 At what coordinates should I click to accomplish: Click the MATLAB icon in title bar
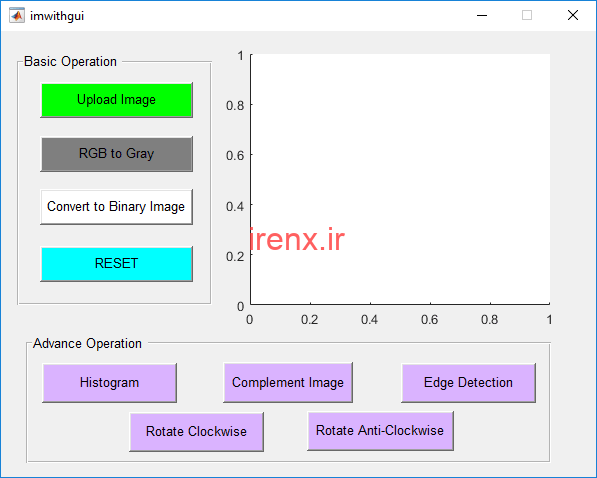click(17, 16)
